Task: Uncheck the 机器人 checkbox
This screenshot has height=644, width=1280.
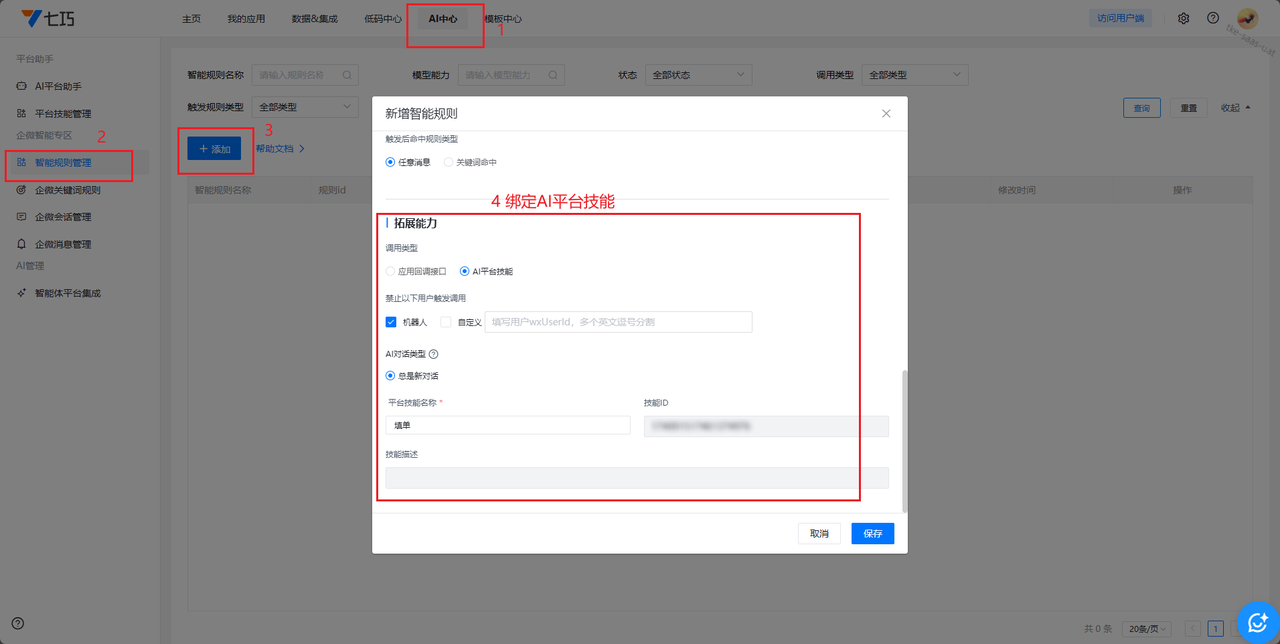Action: [x=391, y=322]
